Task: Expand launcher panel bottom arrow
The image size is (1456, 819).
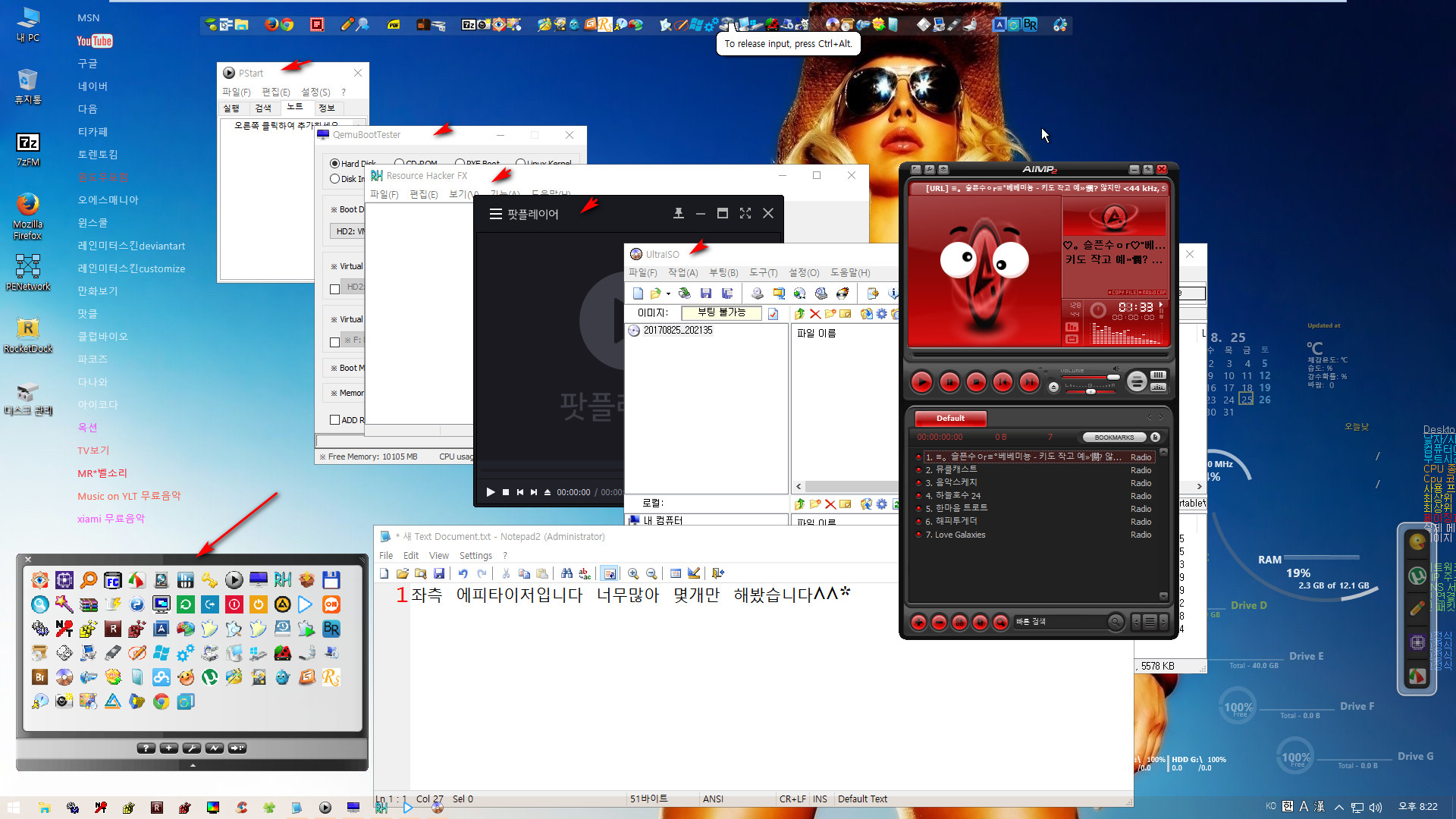Action: click(x=192, y=766)
